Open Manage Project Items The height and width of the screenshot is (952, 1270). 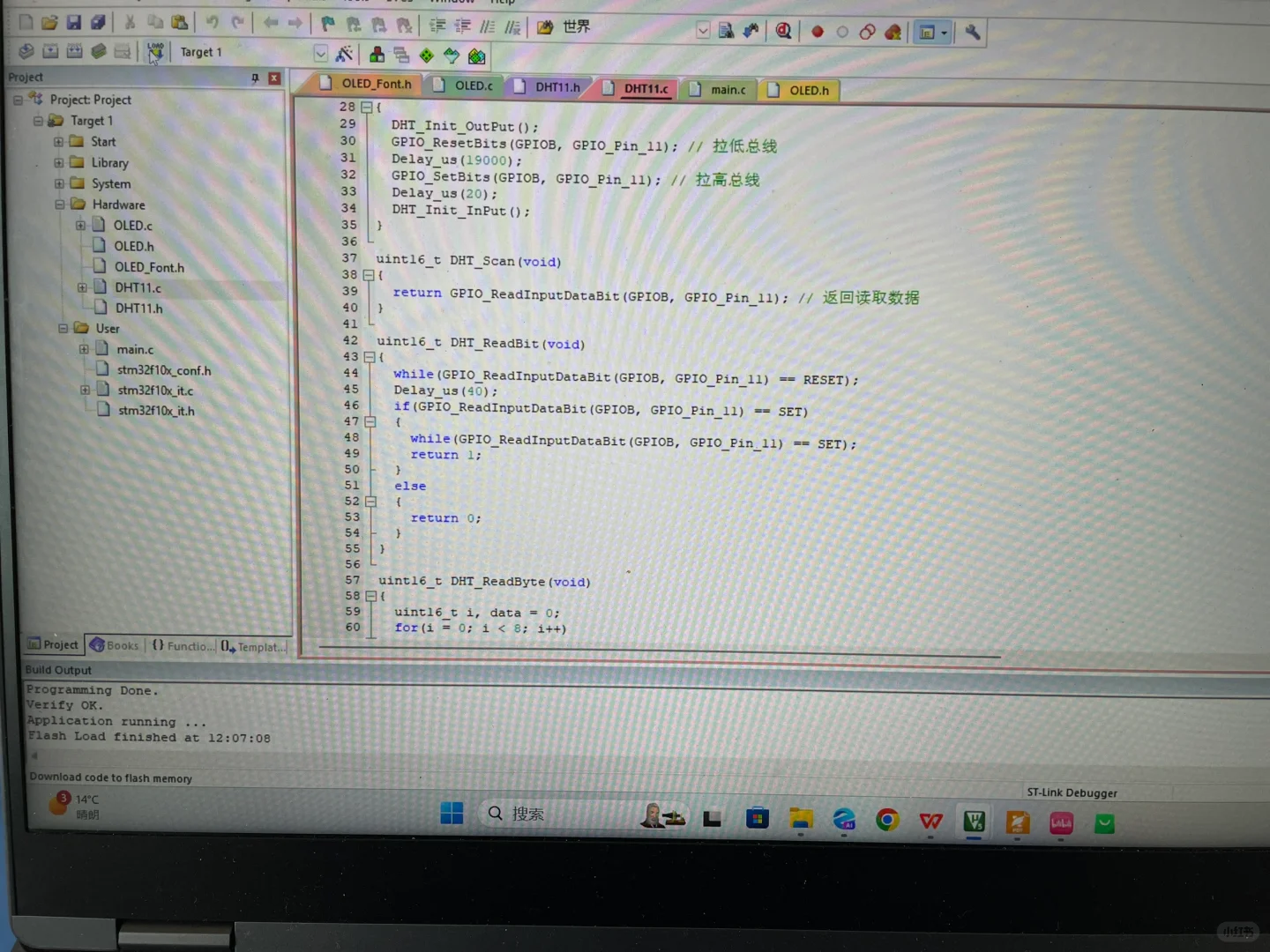[377, 56]
